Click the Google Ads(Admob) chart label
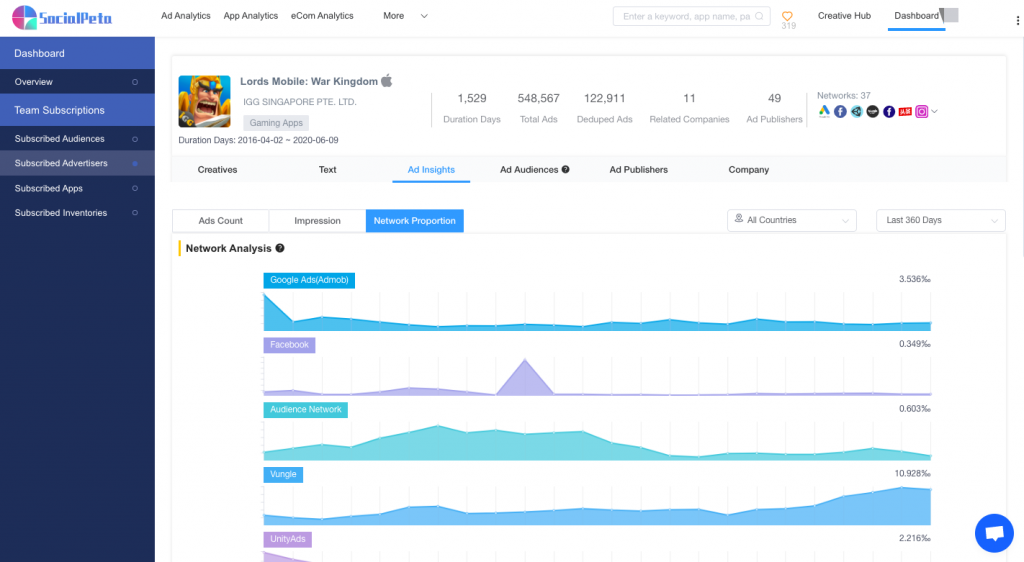This screenshot has height=562, width=1024. pos(309,280)
